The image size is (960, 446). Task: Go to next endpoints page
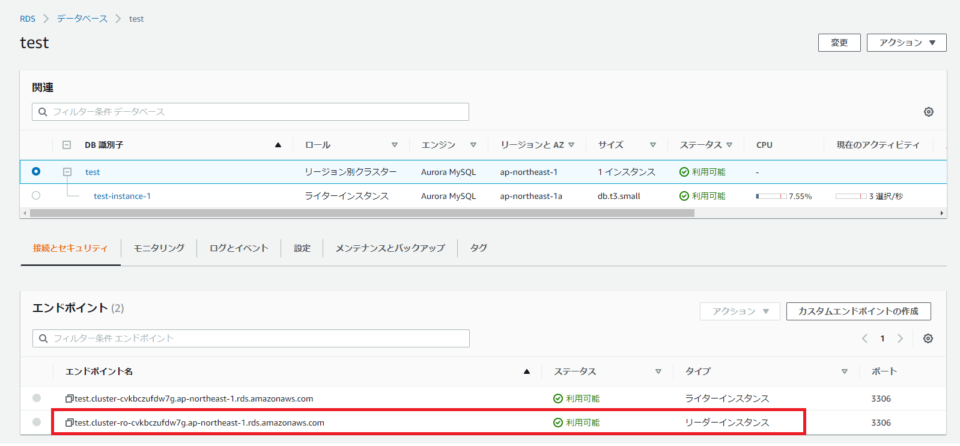click(900, 338)
